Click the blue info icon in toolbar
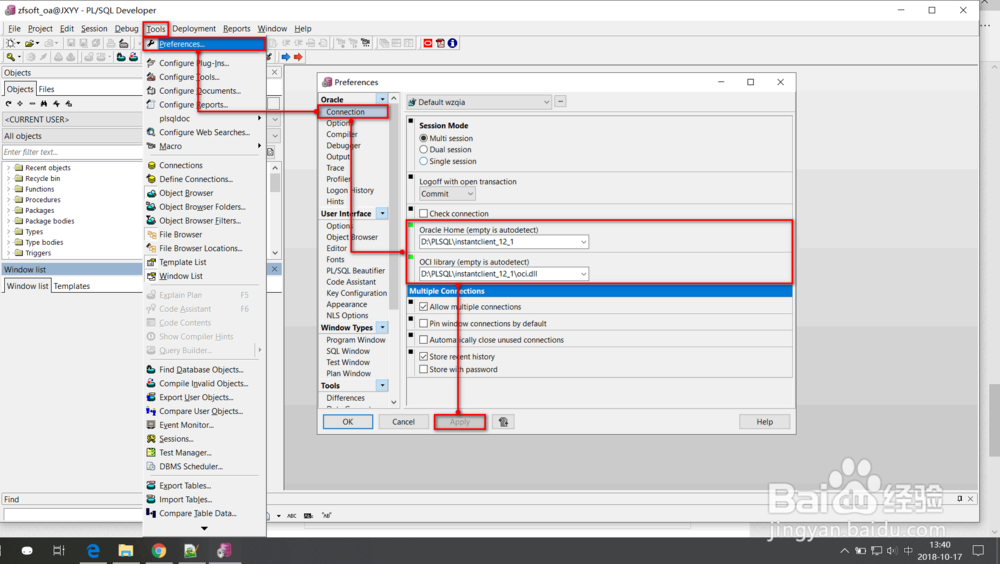The height and width of the screenshot is (564, 1000). (452, 43)
